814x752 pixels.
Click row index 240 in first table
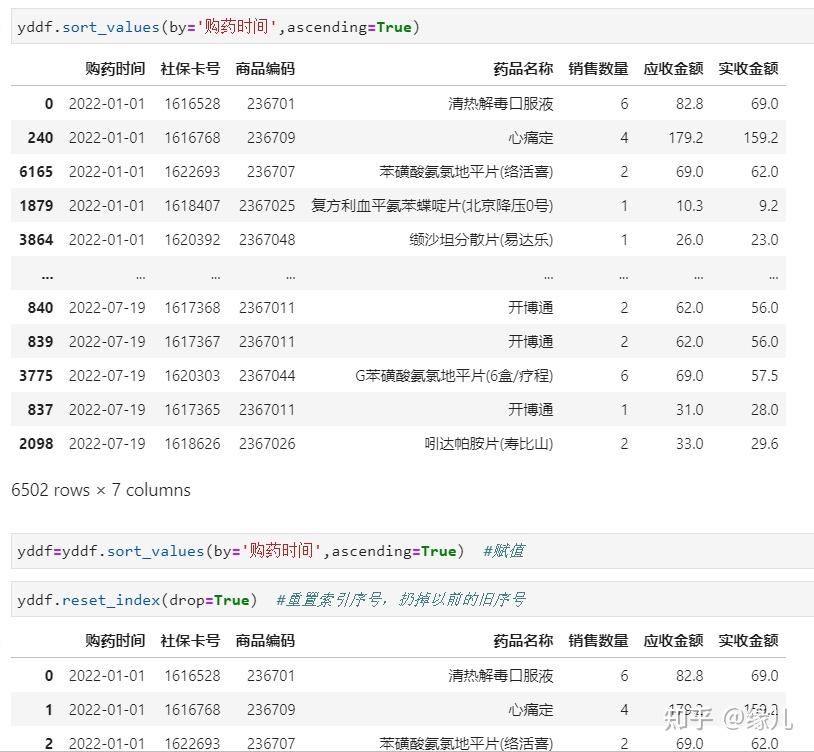coord(40,138)
